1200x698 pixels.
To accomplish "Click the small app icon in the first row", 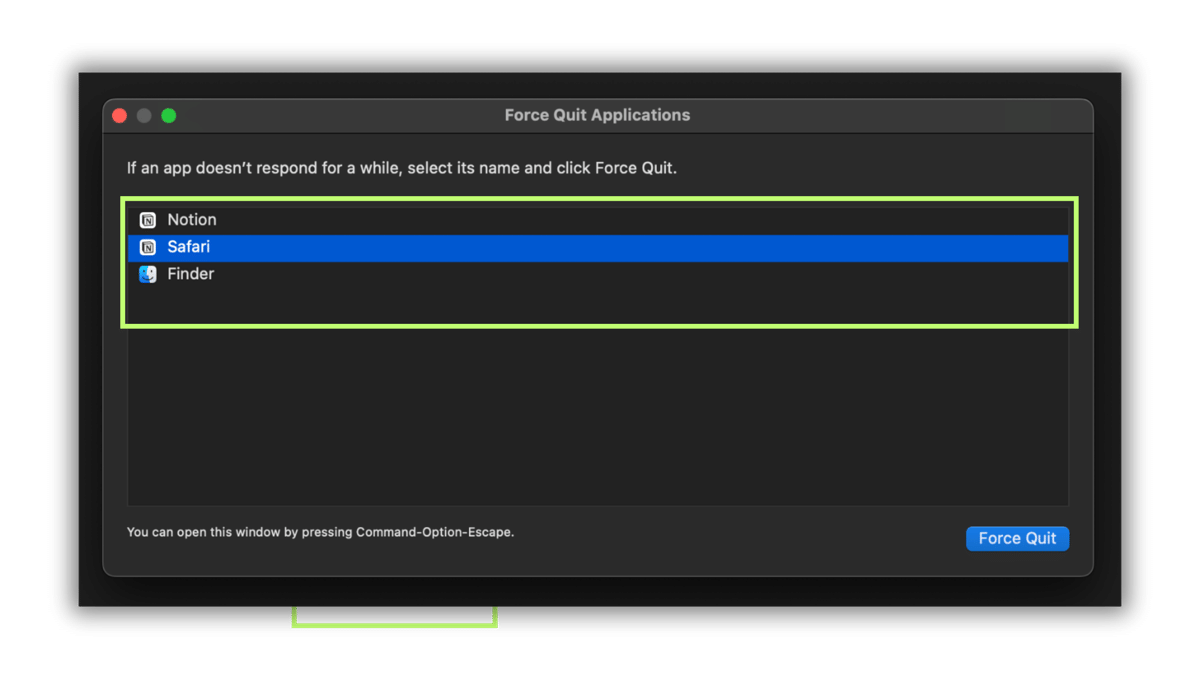I will [x=147, y=219].
